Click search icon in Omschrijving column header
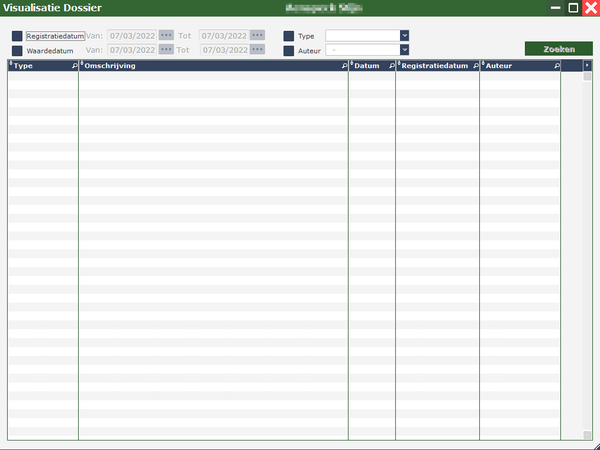This screenshot has height=450, width=600. coord(344,66)
